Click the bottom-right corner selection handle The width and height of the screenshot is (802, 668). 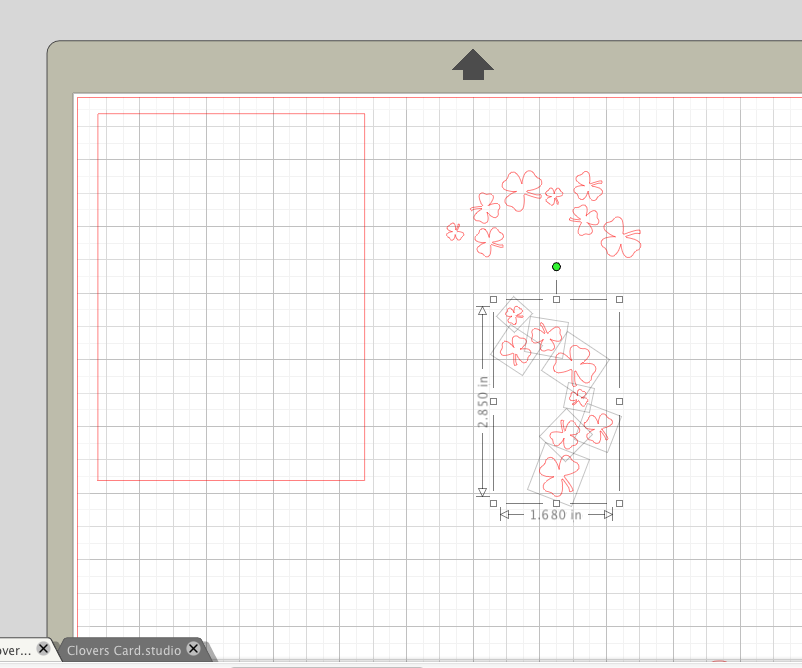[622, 503]
